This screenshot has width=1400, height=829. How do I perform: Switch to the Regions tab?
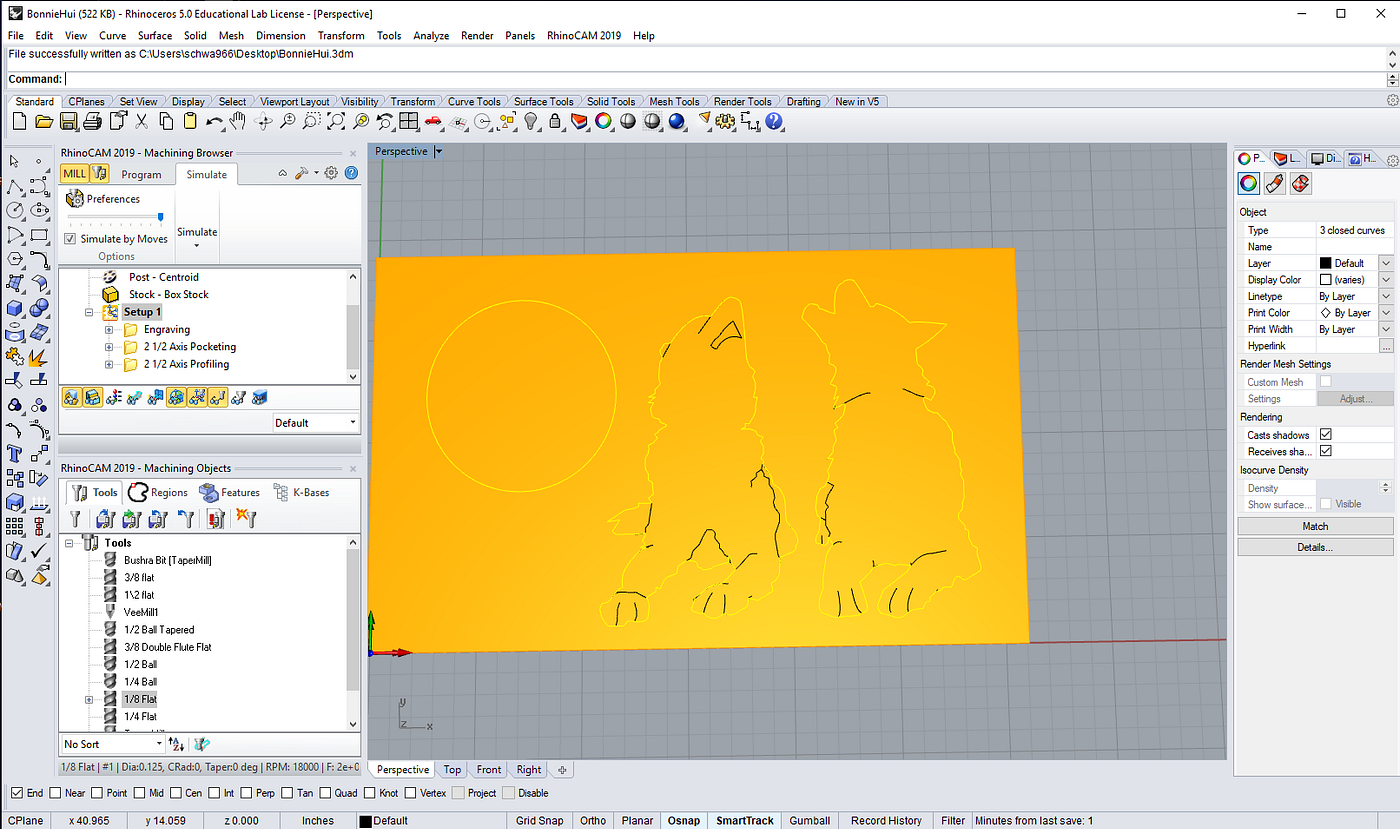pyautogui.click(x=158, y=492)
